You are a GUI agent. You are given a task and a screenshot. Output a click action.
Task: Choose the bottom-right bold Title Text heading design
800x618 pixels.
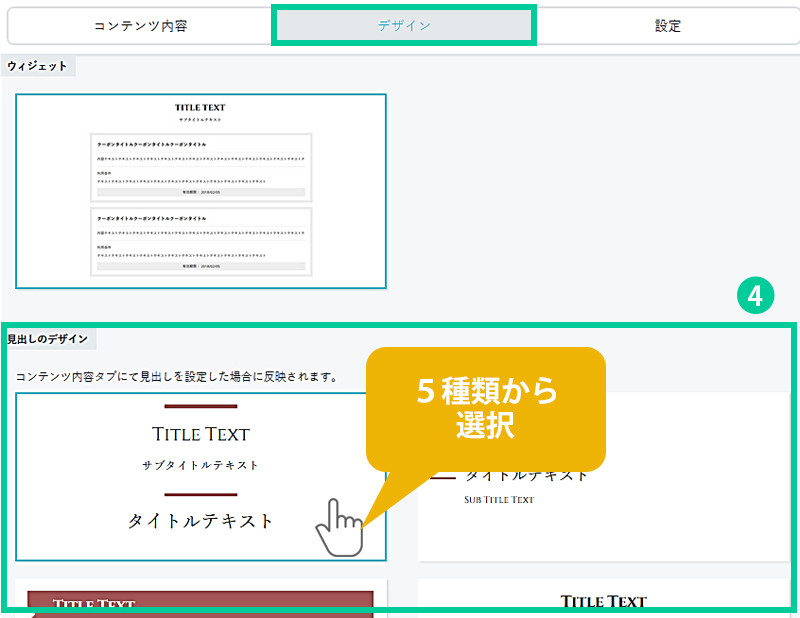click(x=603, y=598)
